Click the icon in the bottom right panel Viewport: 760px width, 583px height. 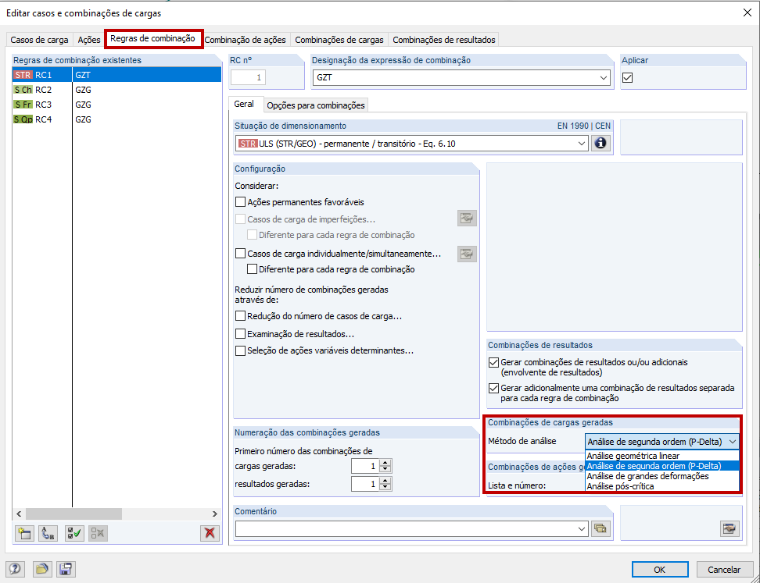[x=729, y=529]
